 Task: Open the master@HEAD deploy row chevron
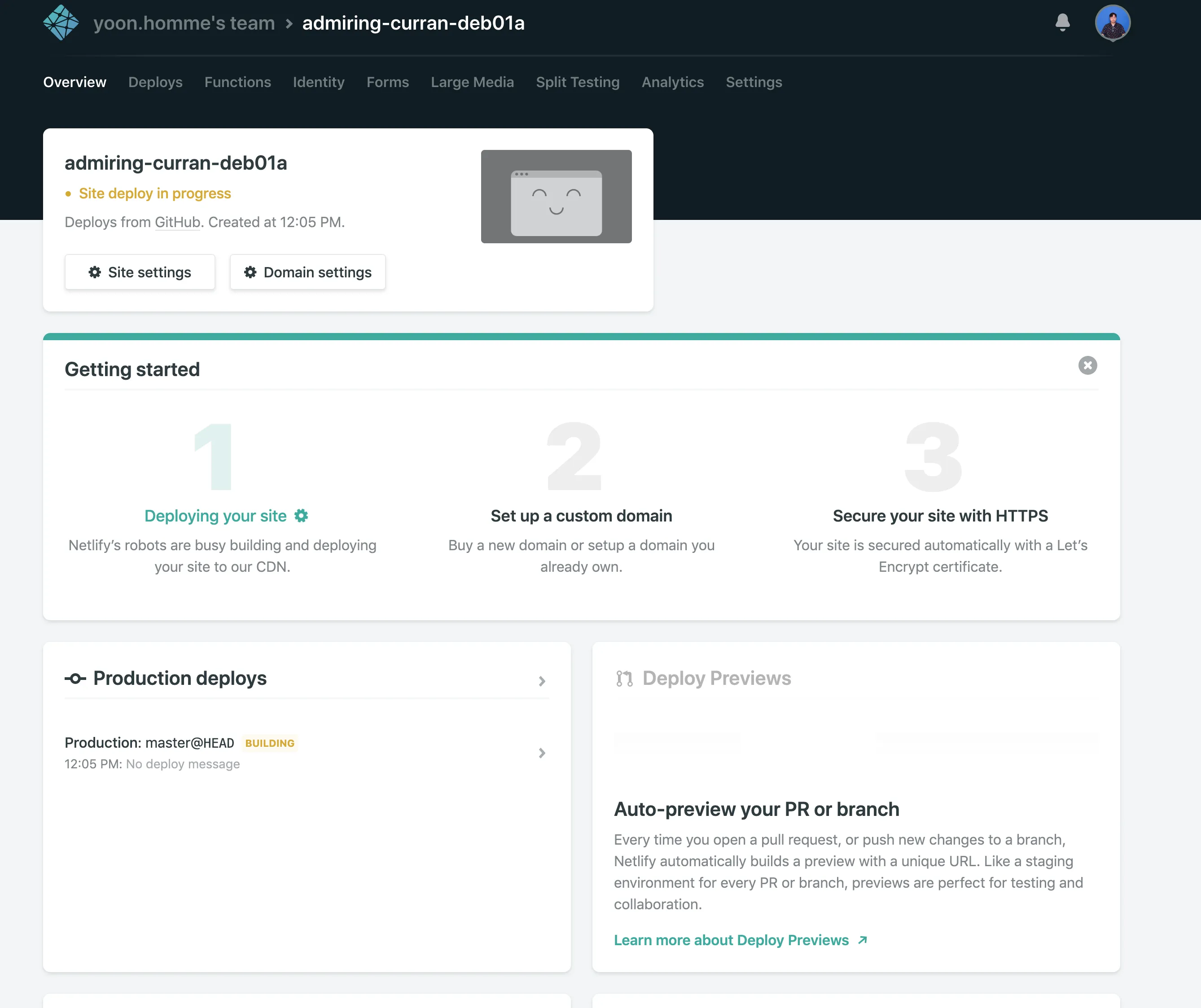click(542, 753)
